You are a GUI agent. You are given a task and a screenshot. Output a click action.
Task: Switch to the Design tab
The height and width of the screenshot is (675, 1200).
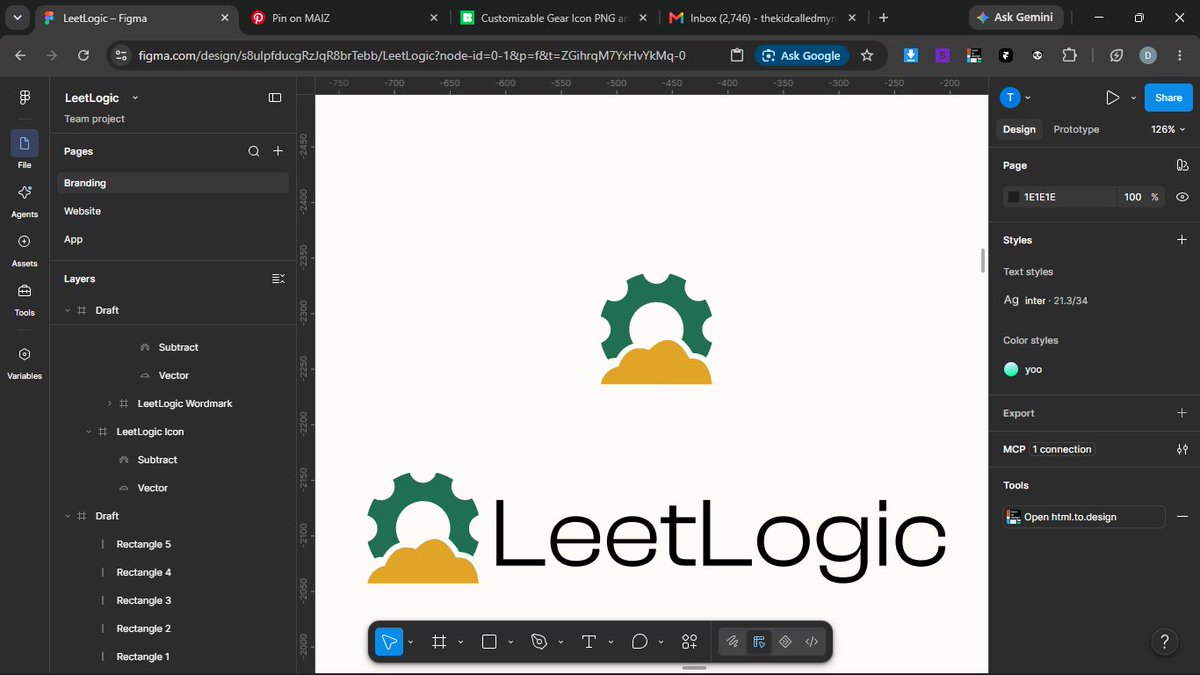click(x=1019, y=130)
